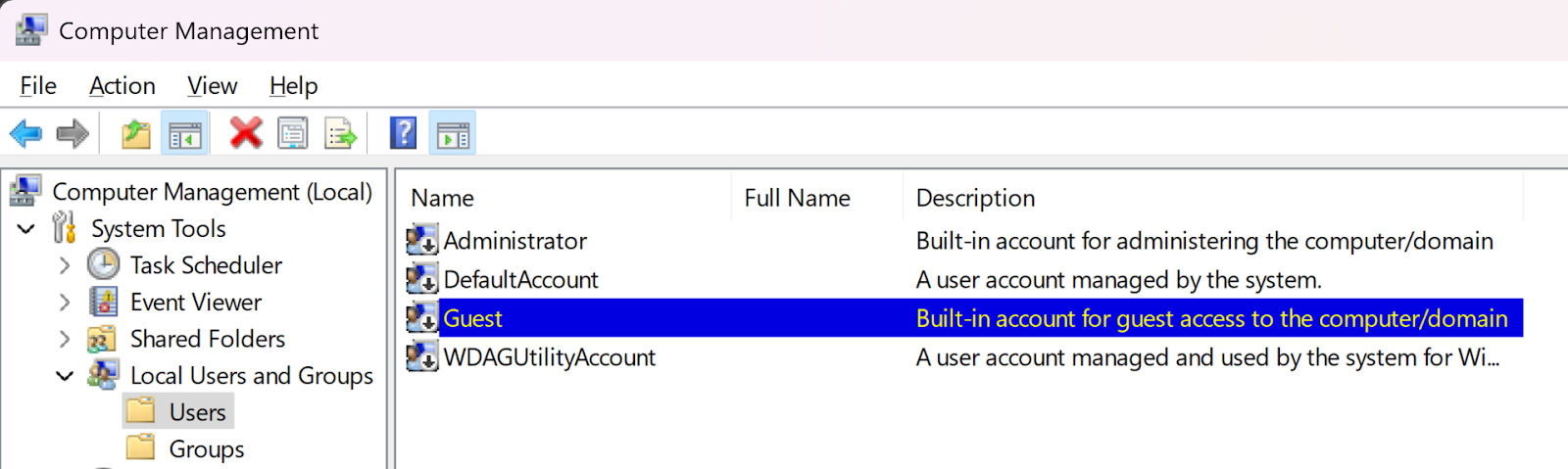Click the Local Users and Groups icon
The image size is (1568, 469).
(103, 375)
